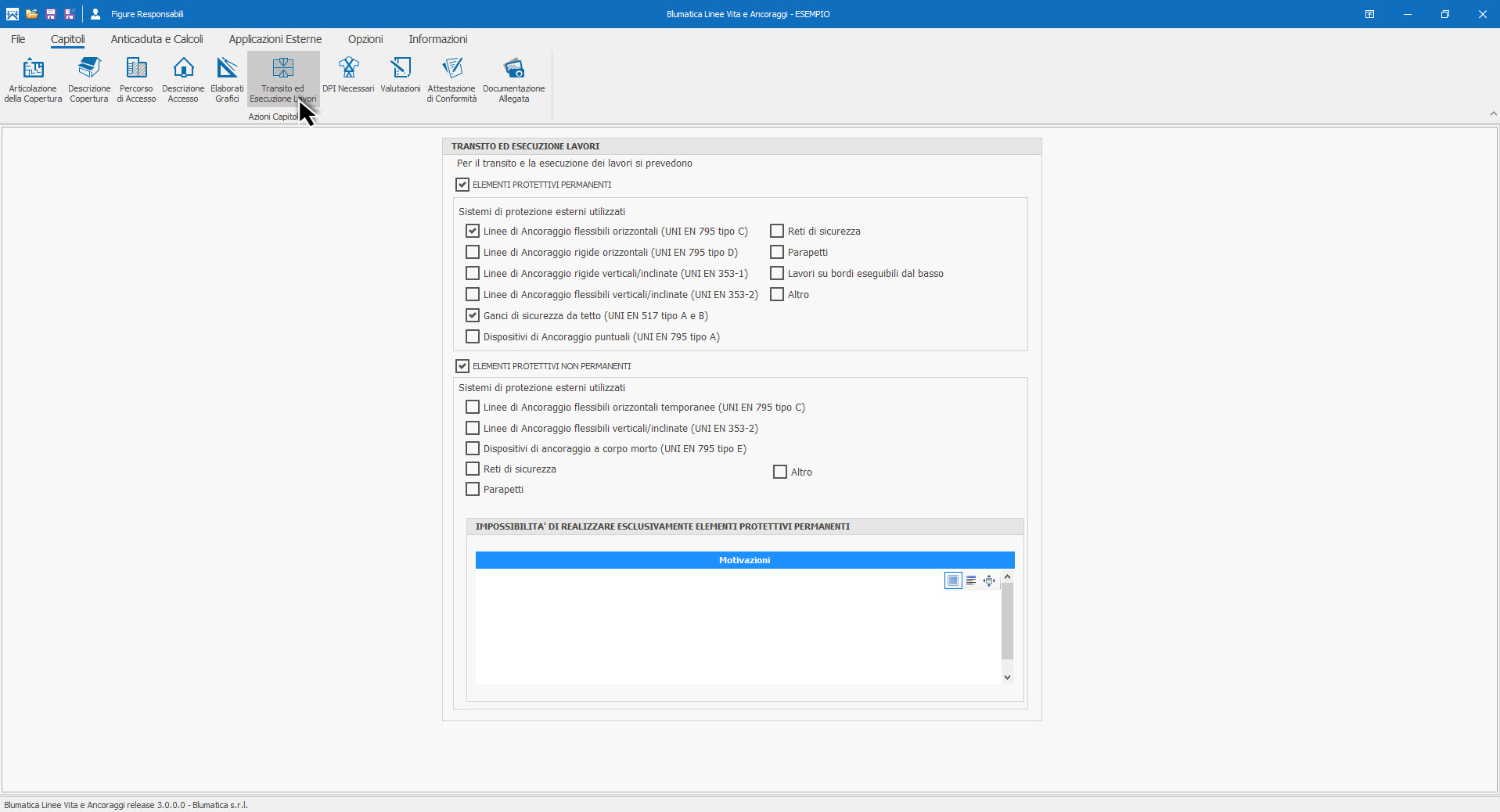Click the open folder icon in title bar
Screen dimensions: 1500x812
point(31,14)
